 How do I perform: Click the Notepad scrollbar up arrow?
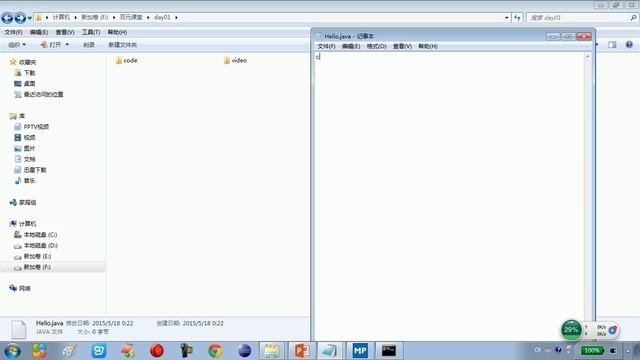coord(588,56)
